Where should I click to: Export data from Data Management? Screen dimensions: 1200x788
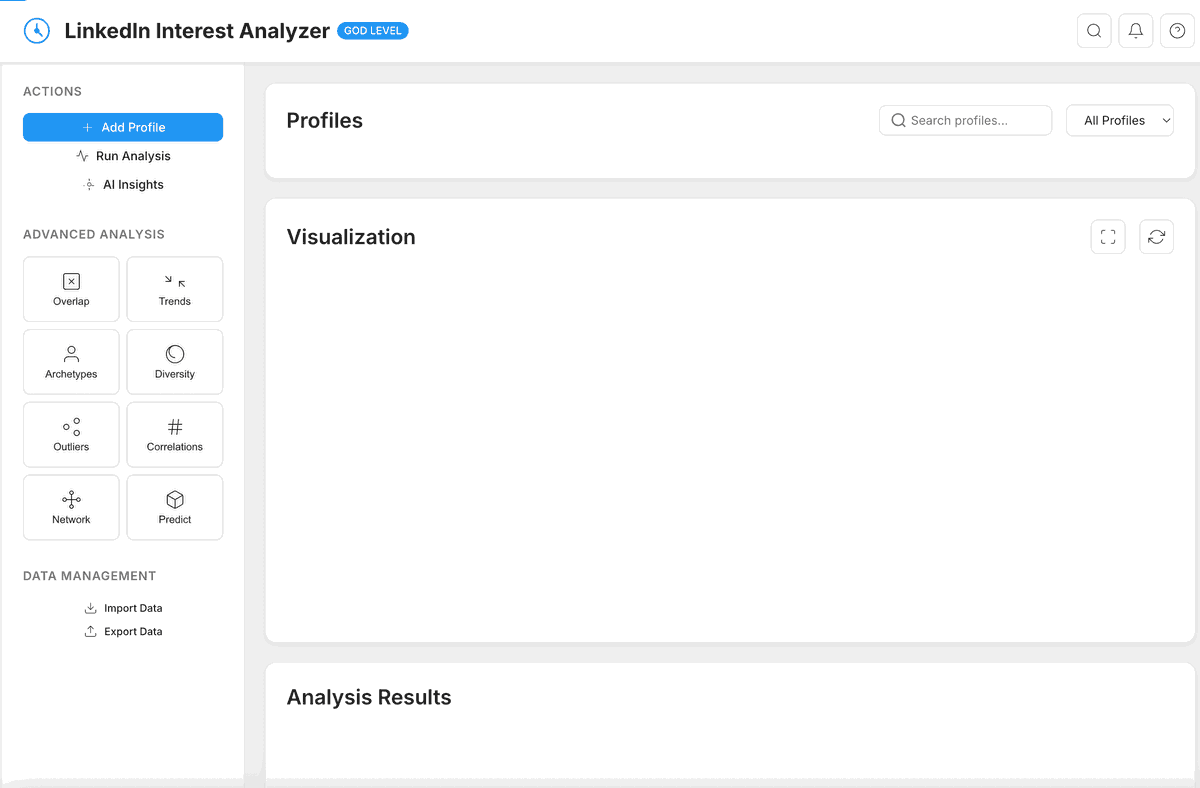123,631
